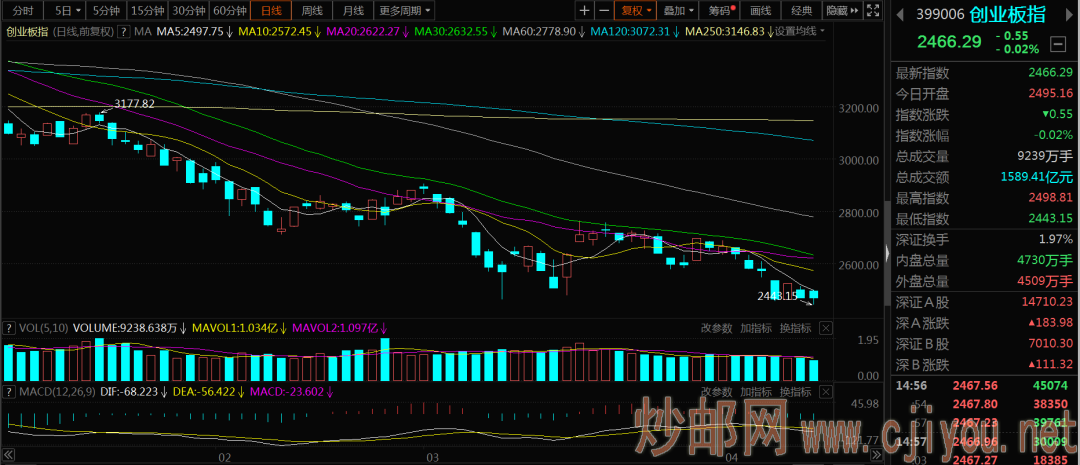Click the MAVOL1:1.034亿 label

point(238,328)
